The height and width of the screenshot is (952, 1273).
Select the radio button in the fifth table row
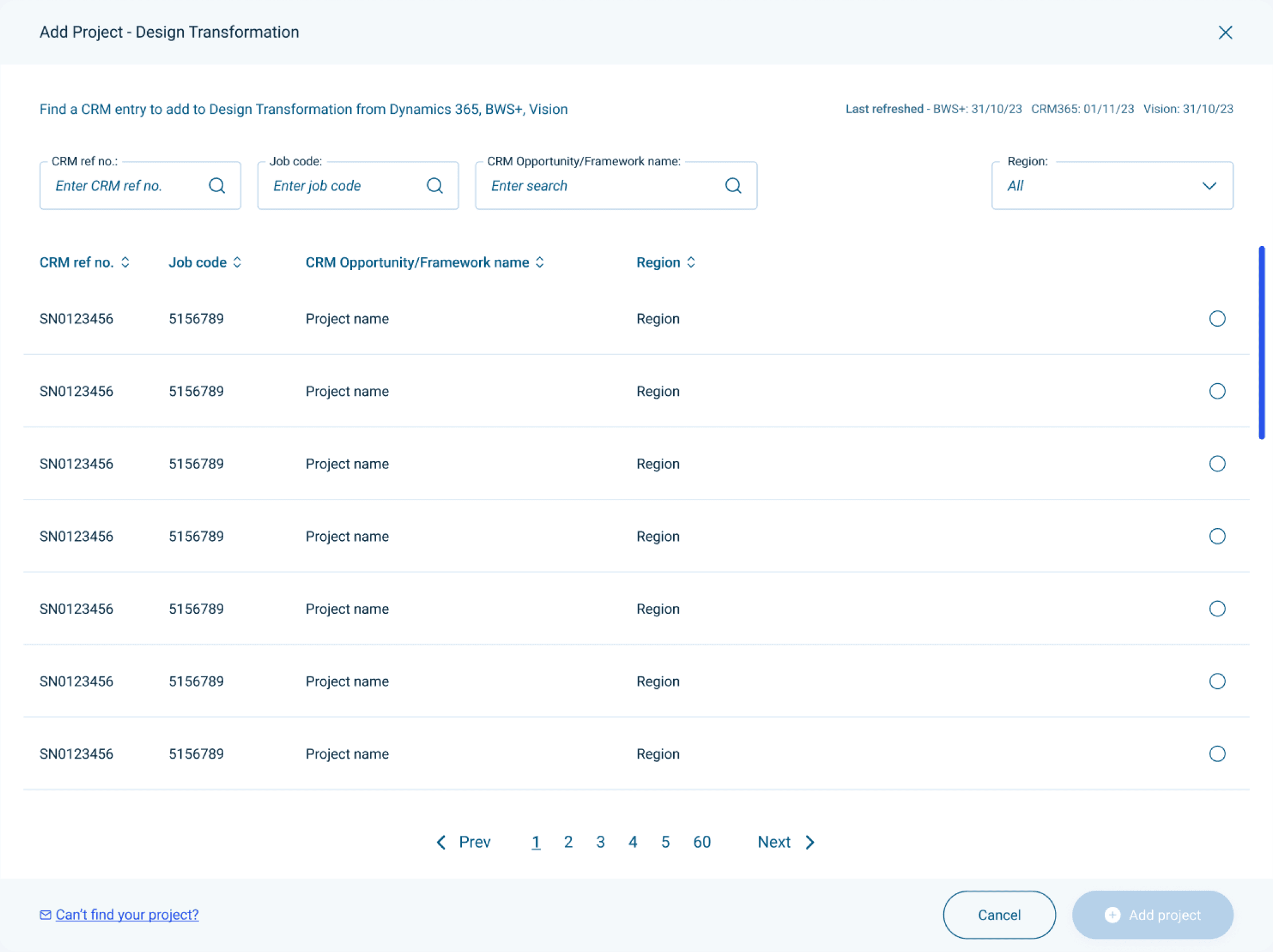tap(1217, 609)
